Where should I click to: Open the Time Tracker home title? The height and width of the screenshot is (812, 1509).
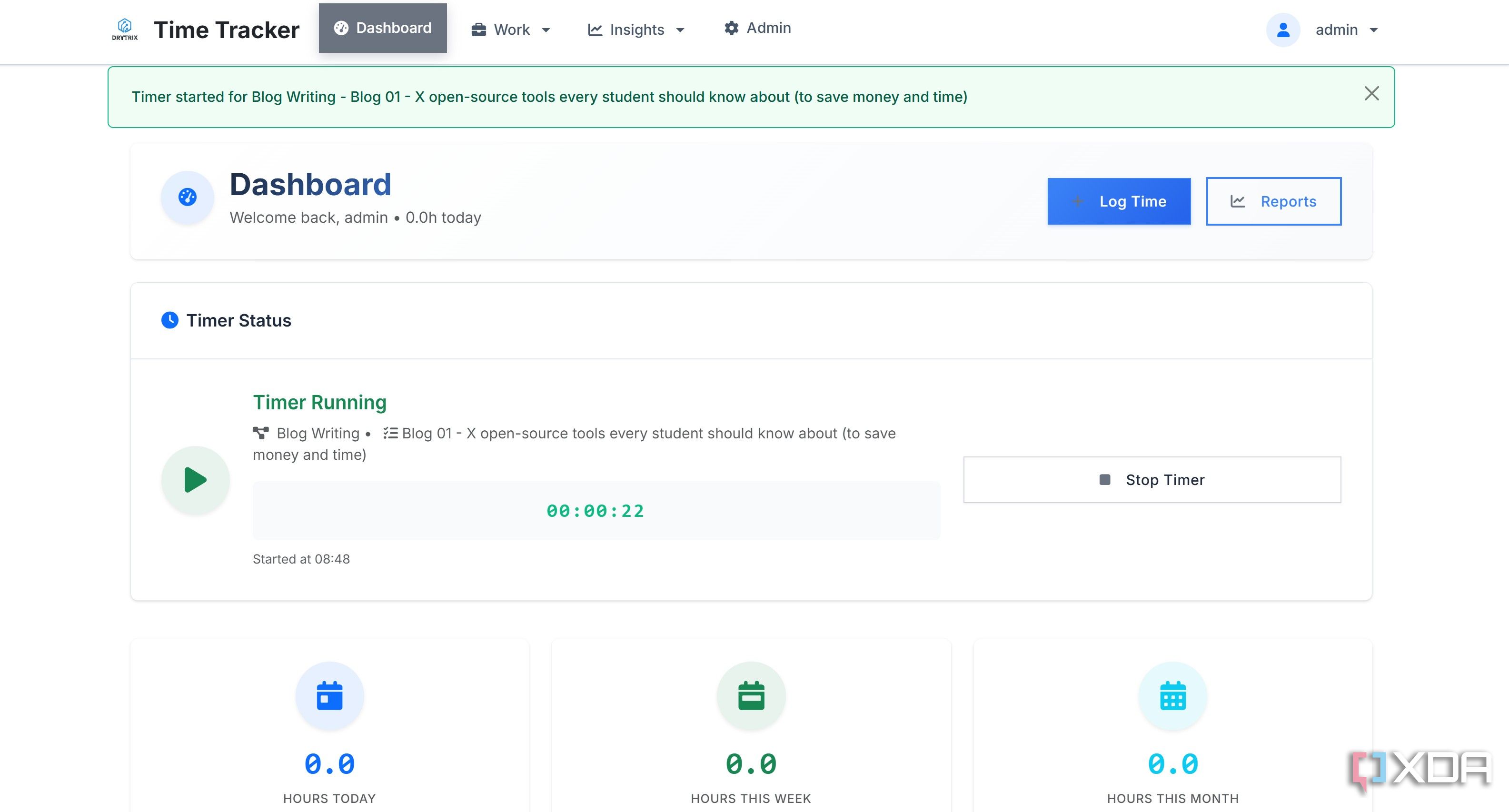point(226,30)
